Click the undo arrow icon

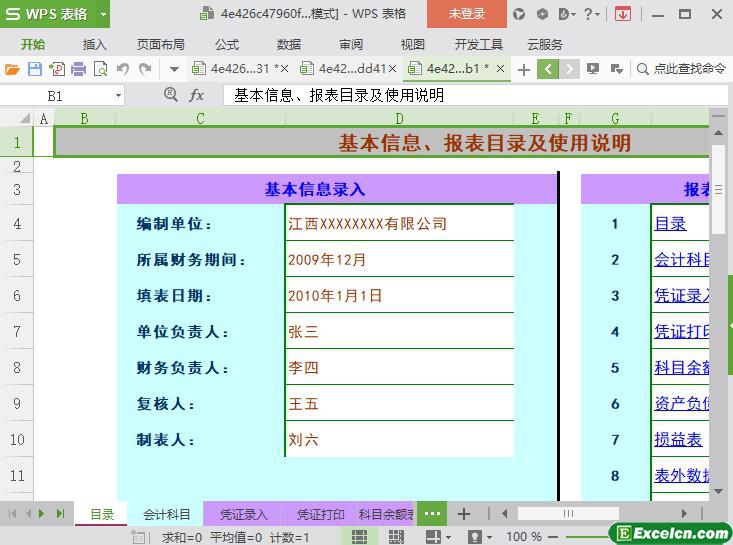click(x=123, y=69)
